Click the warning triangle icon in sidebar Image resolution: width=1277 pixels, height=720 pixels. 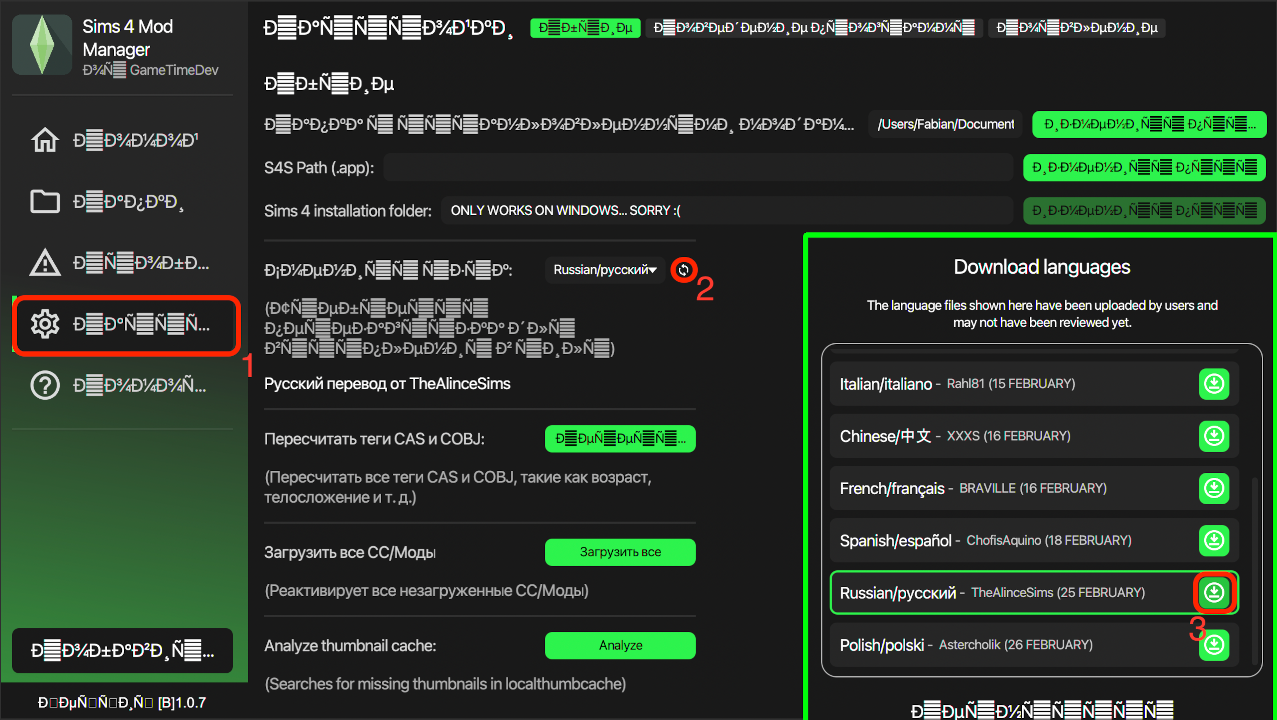[x=44, y=263]
